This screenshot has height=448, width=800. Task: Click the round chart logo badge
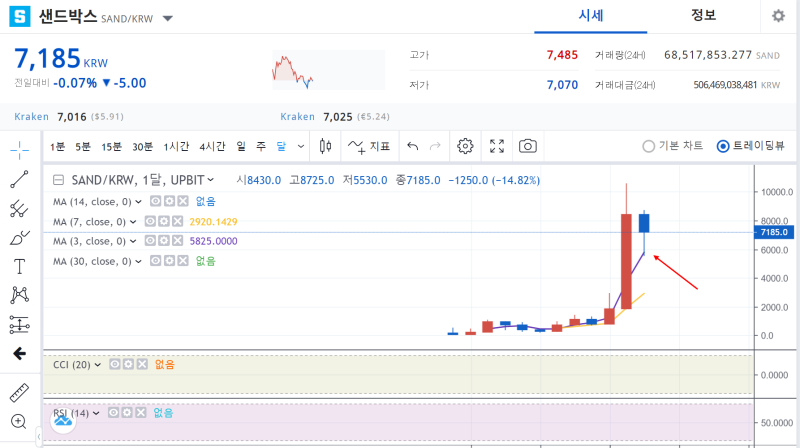(63, 420)
